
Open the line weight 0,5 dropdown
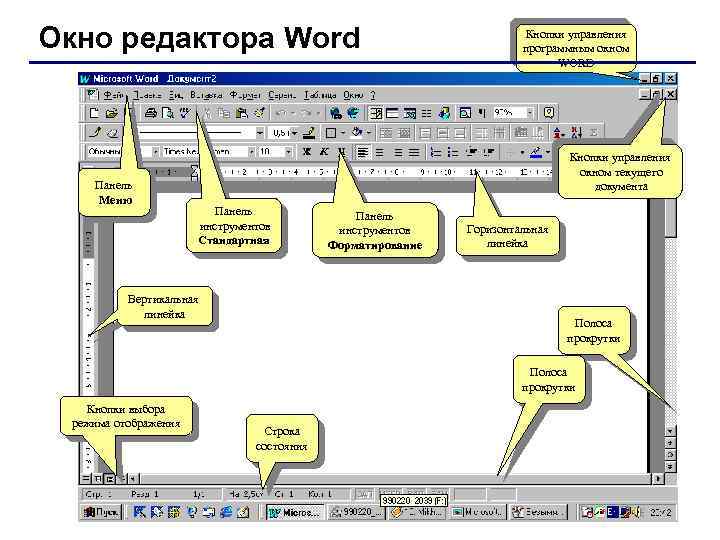click(x=294, y=133)
